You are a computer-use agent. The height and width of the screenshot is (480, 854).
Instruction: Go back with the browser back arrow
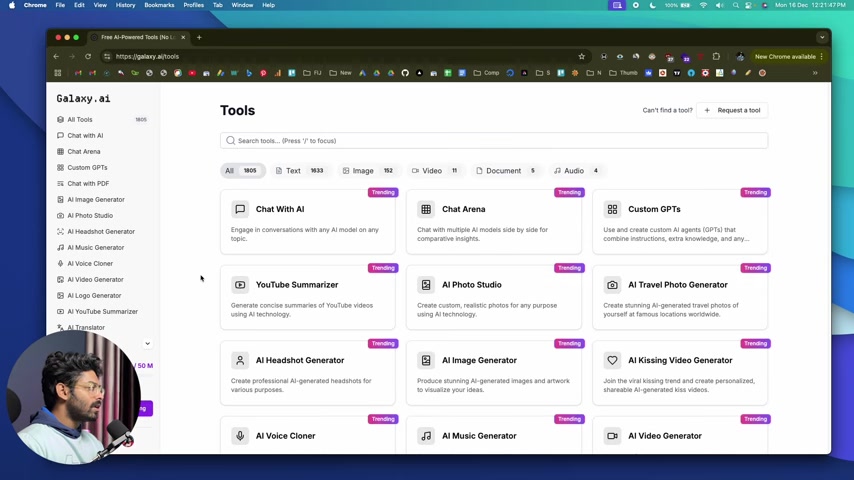[x=56, y=56]
